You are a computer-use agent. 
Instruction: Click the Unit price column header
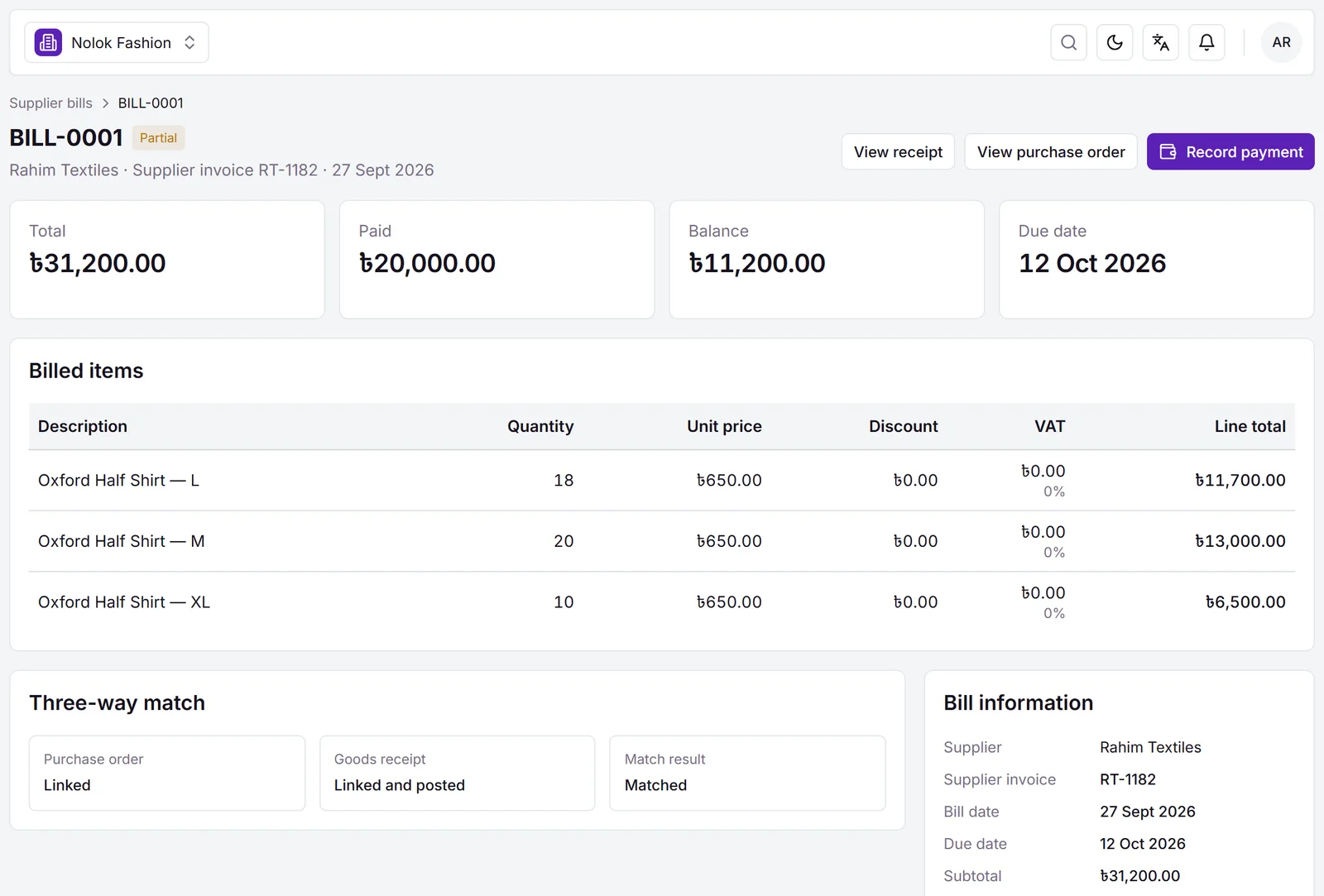pos(724,426)
